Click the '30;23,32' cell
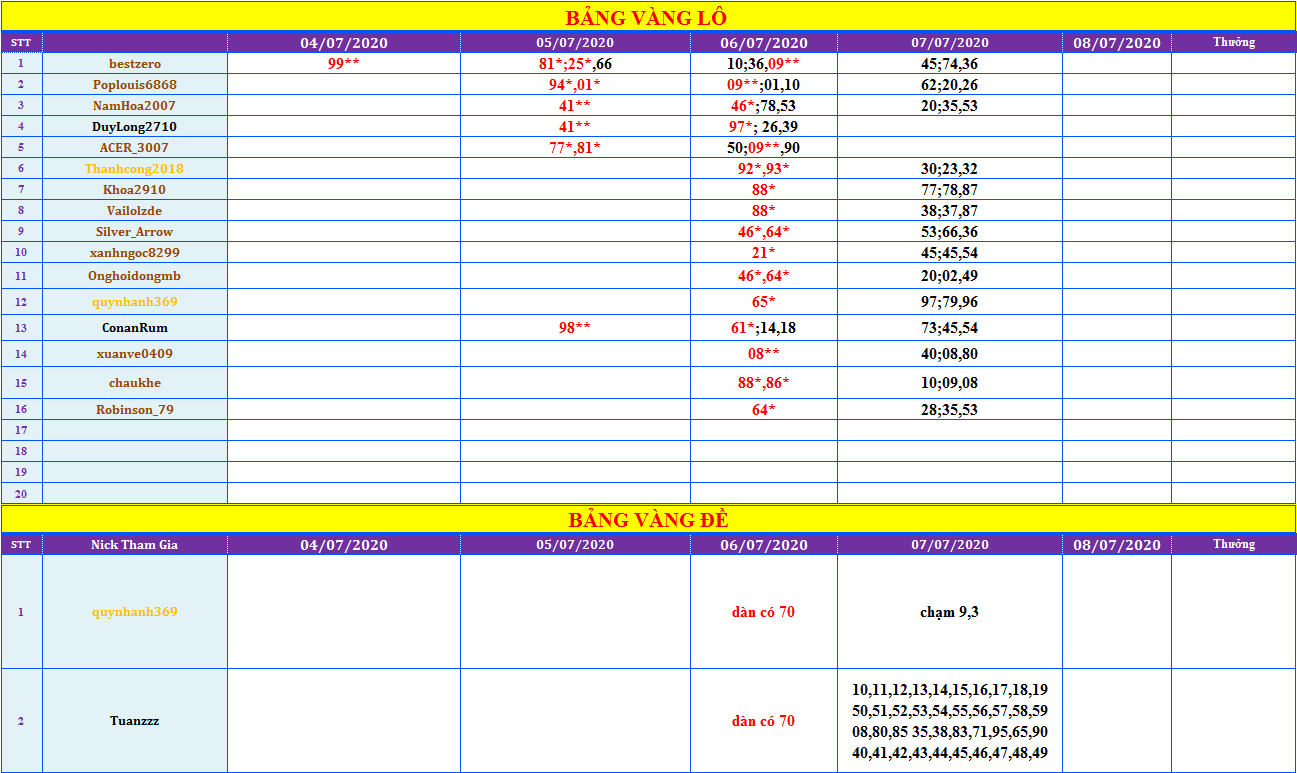1297x773 pixels. [950, 169]
